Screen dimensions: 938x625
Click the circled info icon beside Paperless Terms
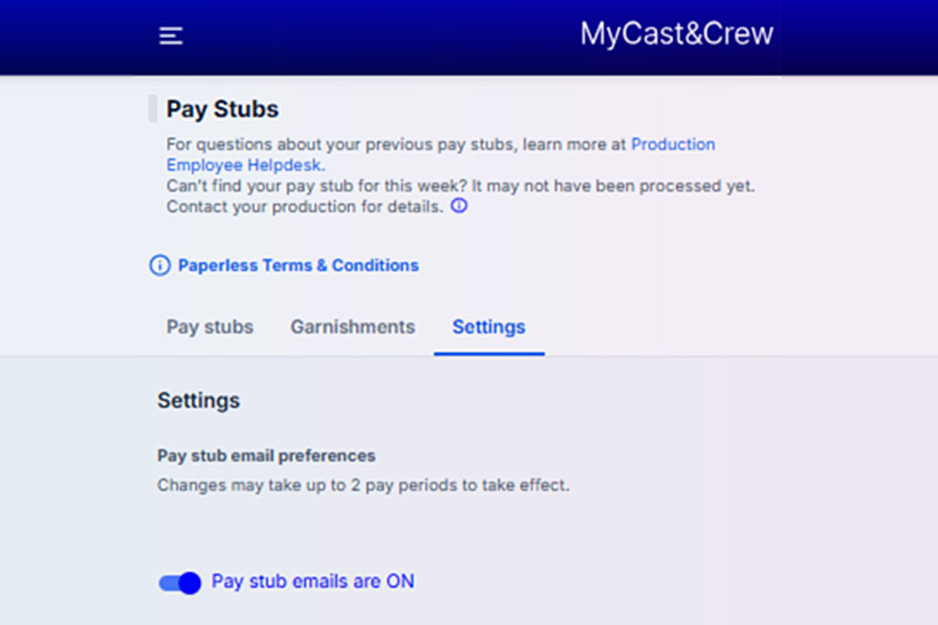click(160, 265)
